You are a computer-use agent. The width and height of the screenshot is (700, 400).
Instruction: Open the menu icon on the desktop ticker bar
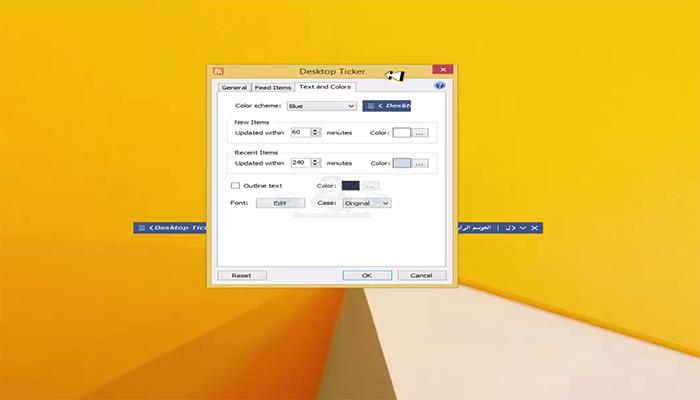(142, 228)
